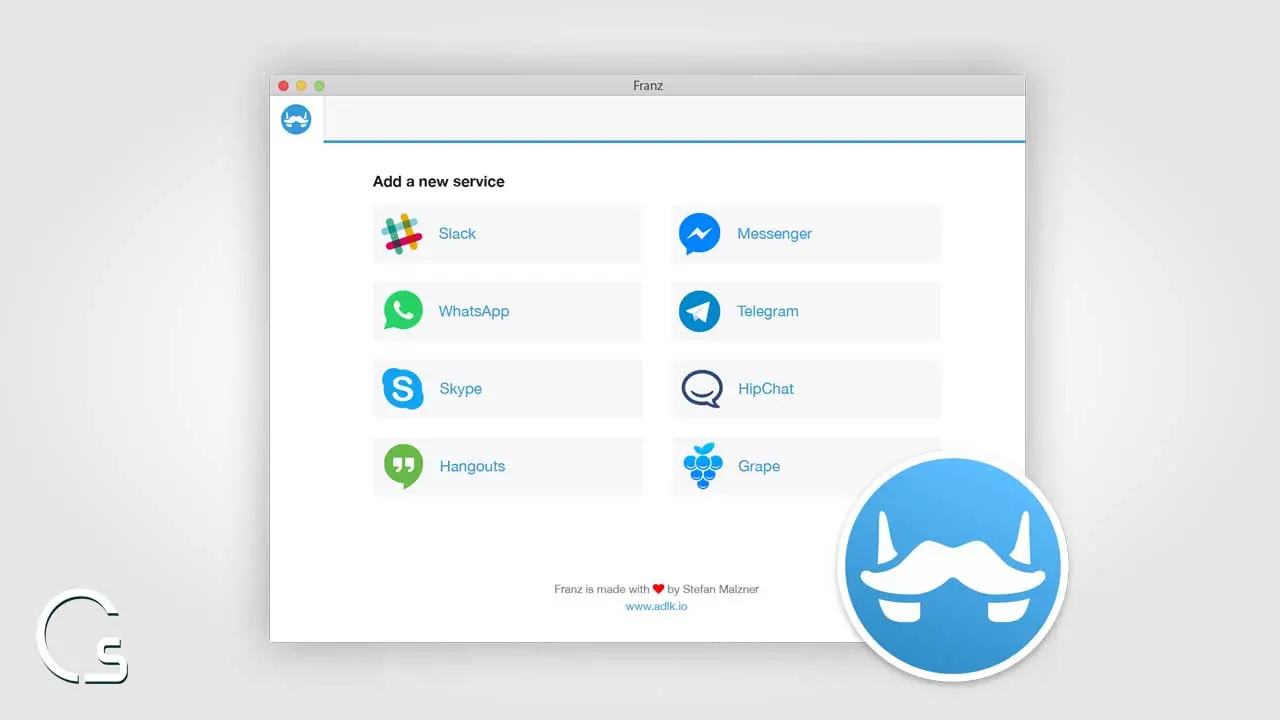Add the HipChat service

[x=806, y=389]
